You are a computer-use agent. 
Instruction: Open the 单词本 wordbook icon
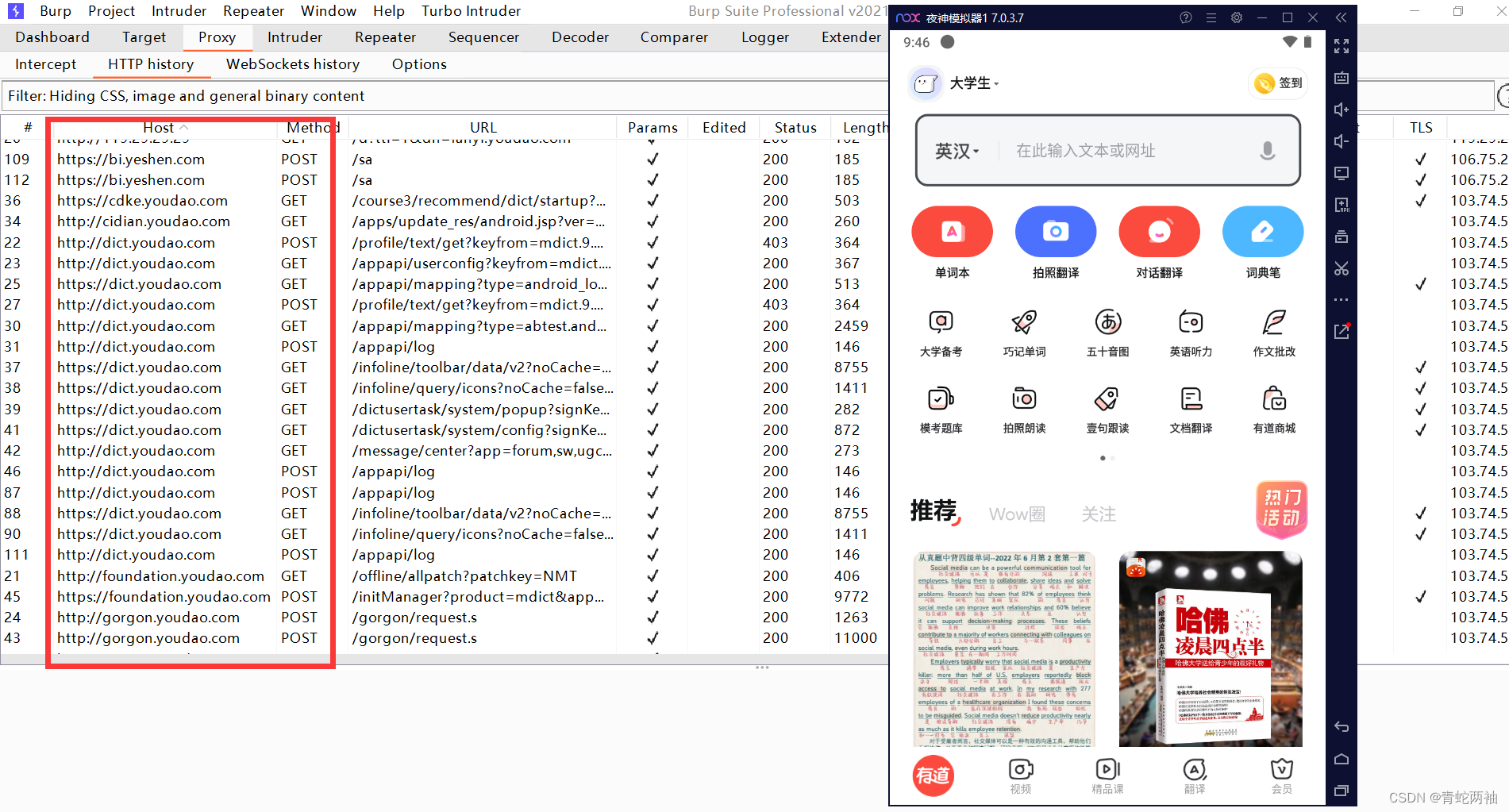point(952,232)
